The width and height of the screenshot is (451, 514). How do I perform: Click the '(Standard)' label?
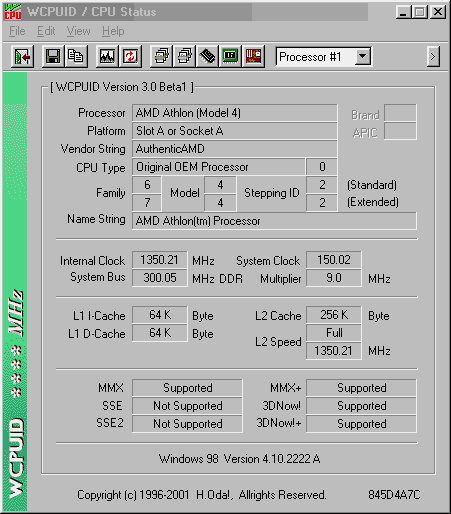[x=372, y=185]
